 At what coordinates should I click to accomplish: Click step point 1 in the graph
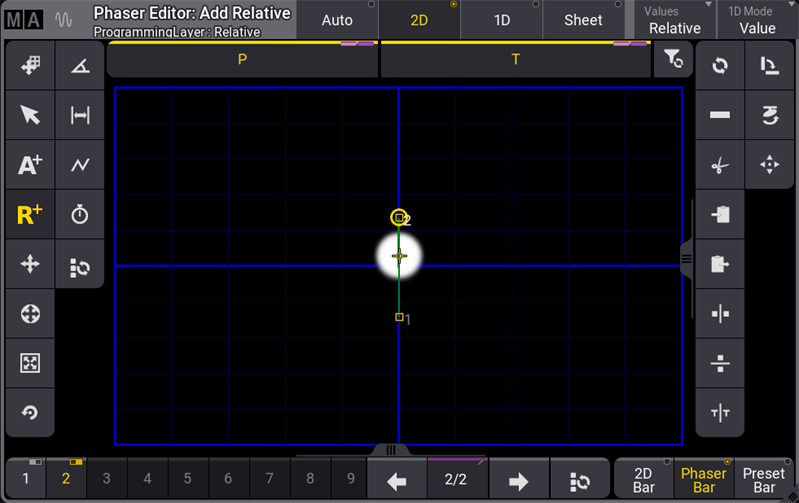(x=399, y=317)
